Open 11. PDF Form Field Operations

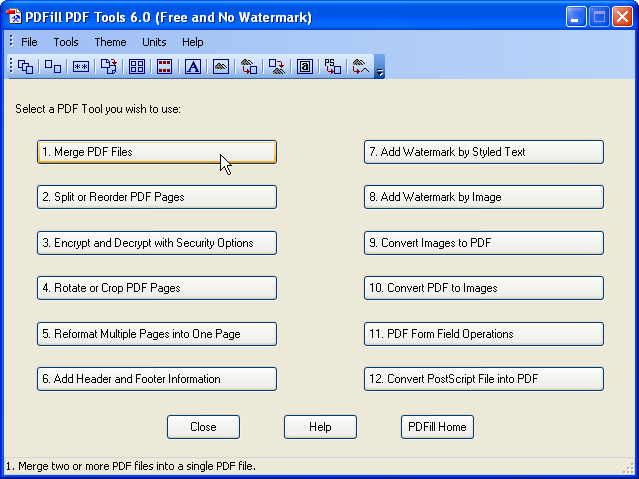(x=484, y=334)
